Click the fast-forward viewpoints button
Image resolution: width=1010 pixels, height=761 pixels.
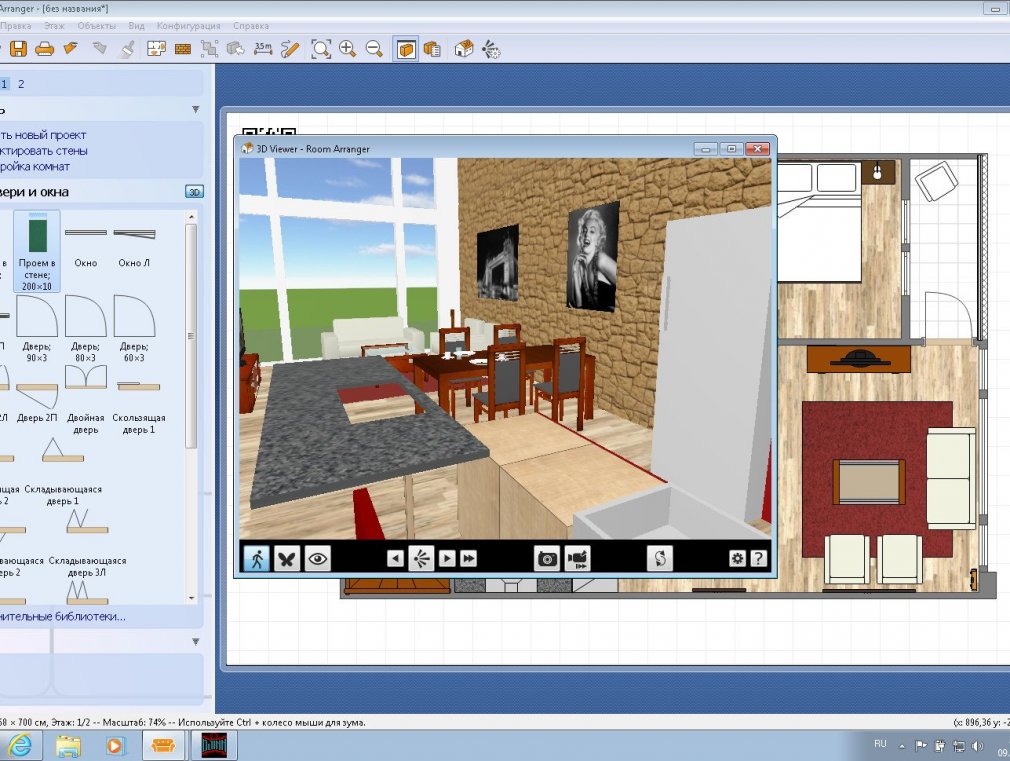[x=469, y=558]
